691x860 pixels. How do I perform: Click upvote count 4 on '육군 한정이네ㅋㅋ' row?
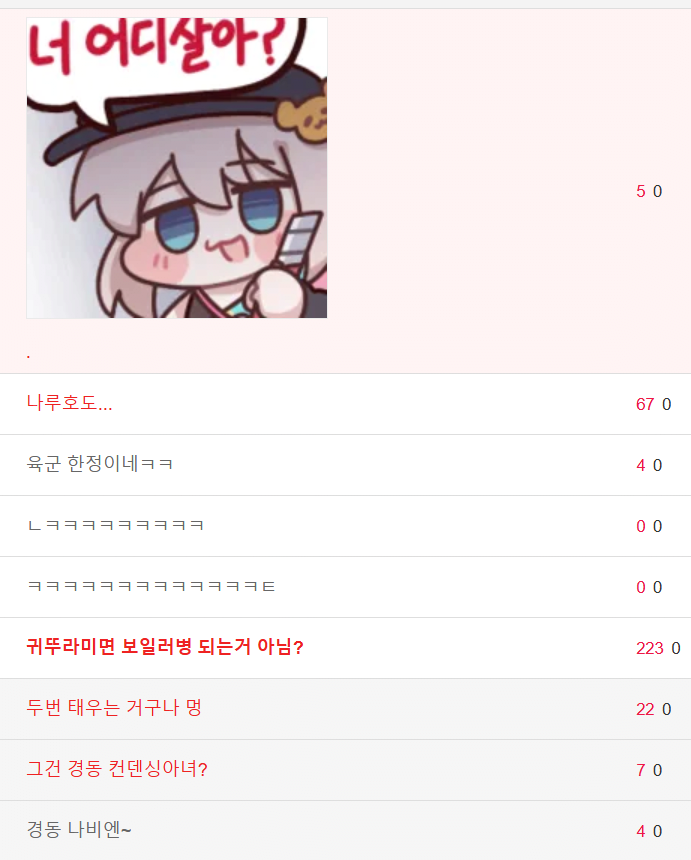[641, 465]
